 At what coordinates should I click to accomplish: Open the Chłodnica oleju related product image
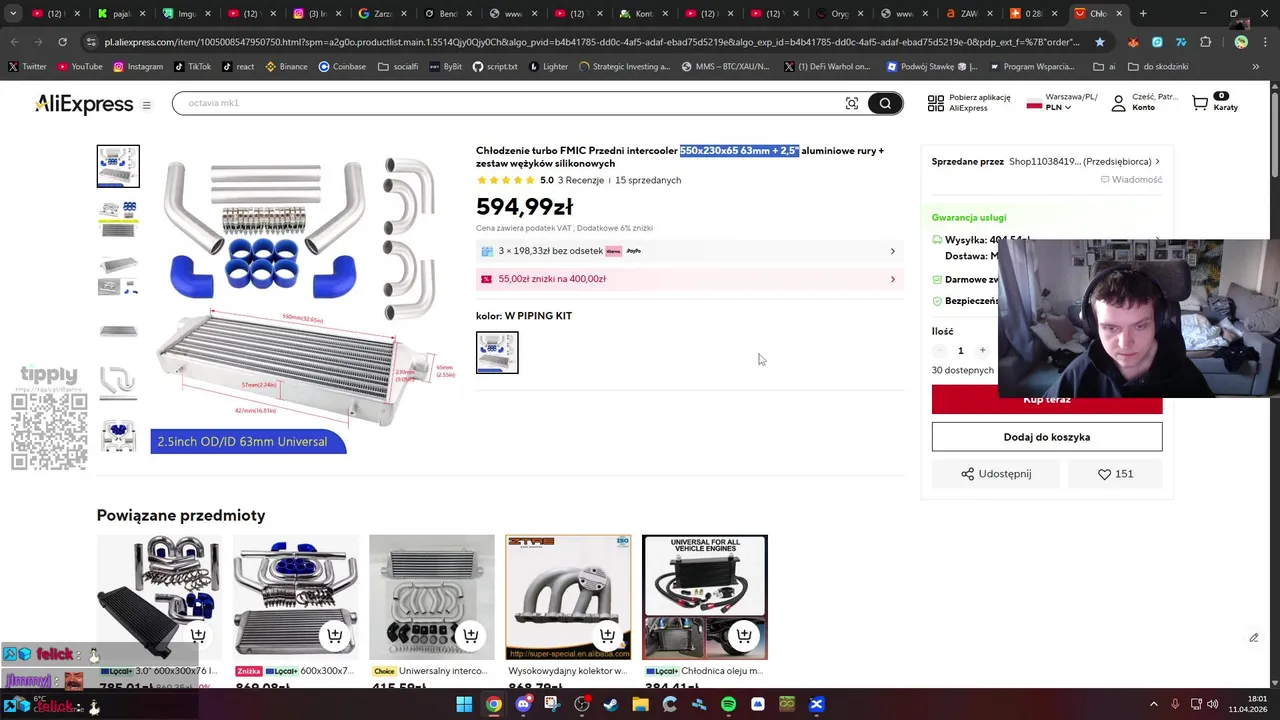pos(705,597)
